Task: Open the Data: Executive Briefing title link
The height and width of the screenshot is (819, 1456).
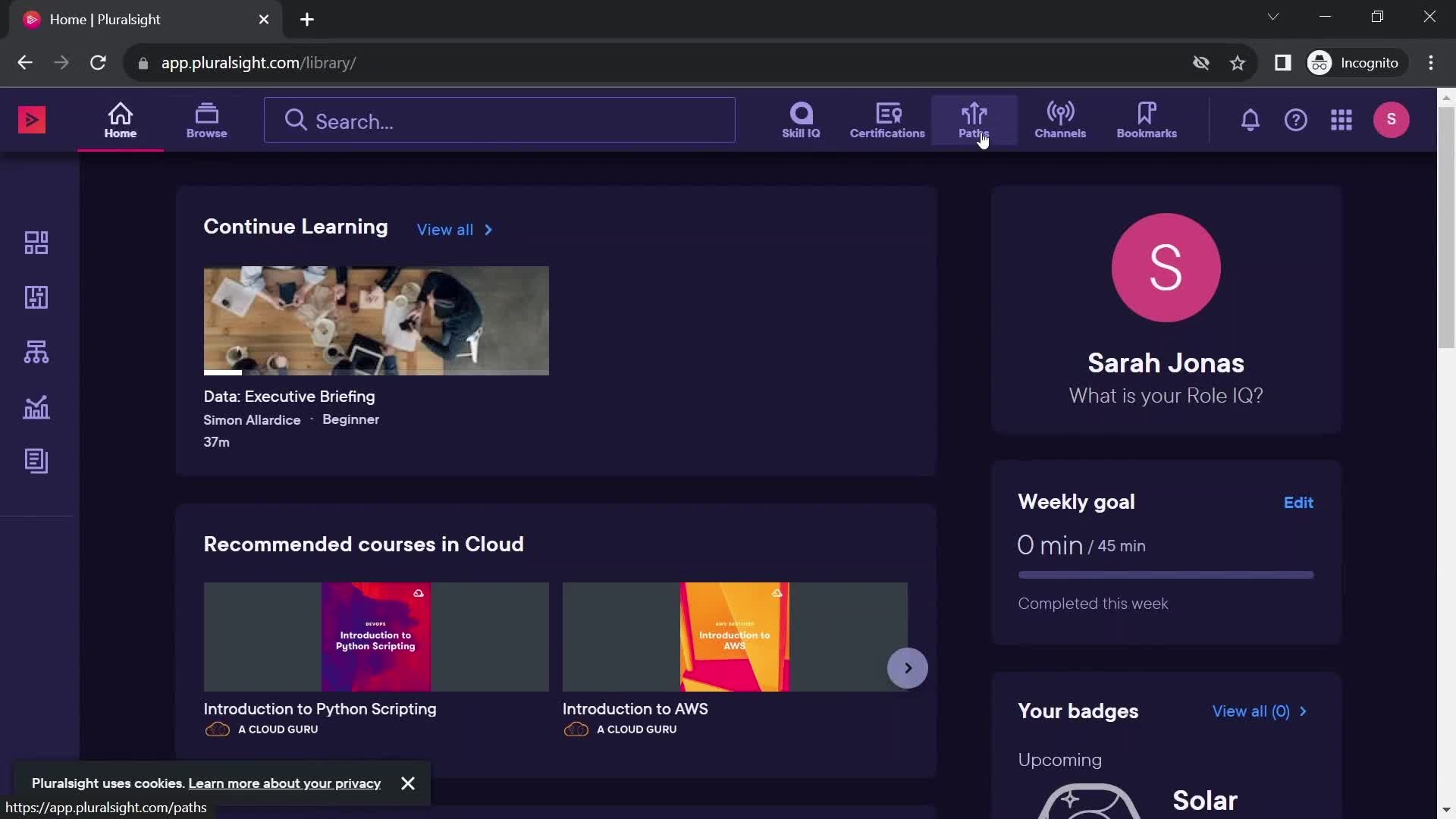Action: click(x=289, y=397)
